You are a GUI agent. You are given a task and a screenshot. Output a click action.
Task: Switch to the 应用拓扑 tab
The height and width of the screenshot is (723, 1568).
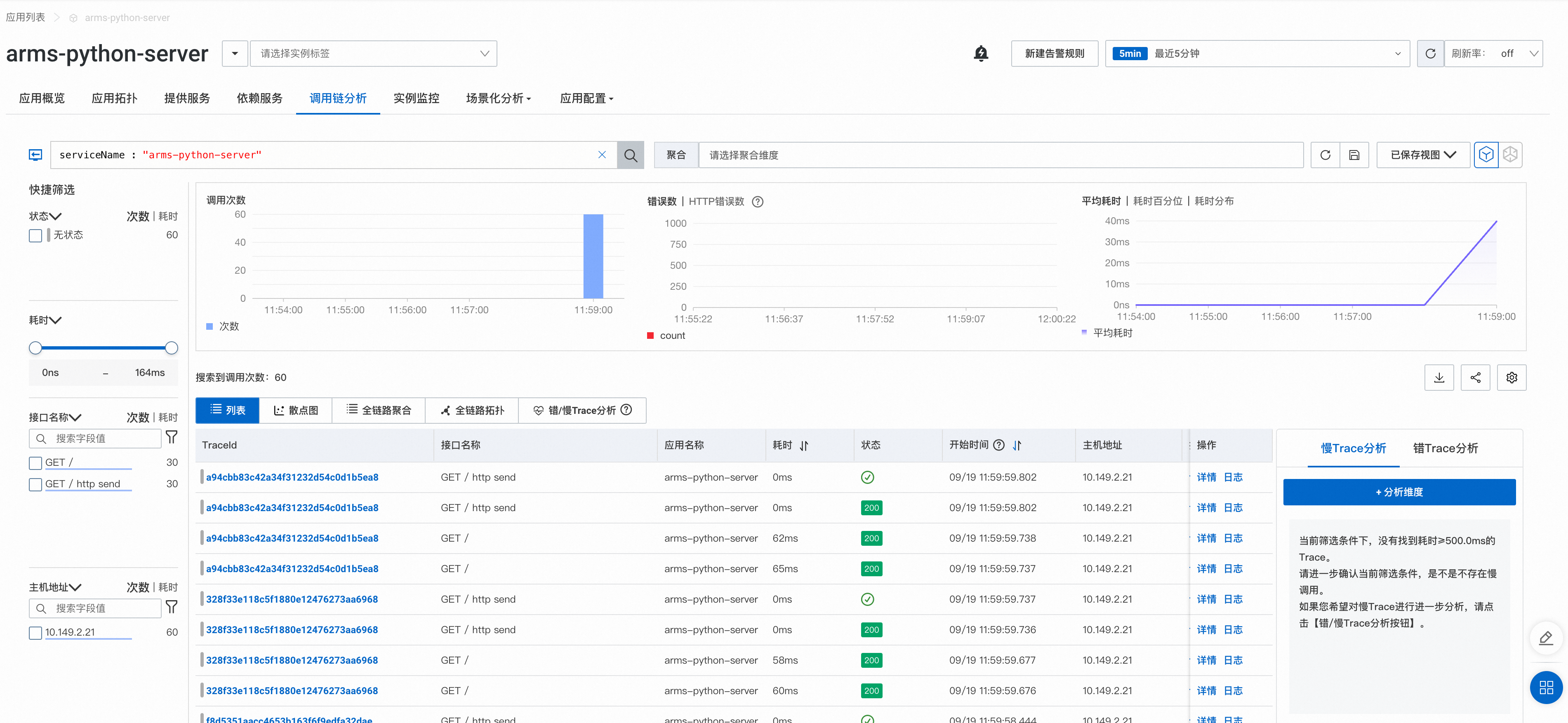[x=114, y=99]
